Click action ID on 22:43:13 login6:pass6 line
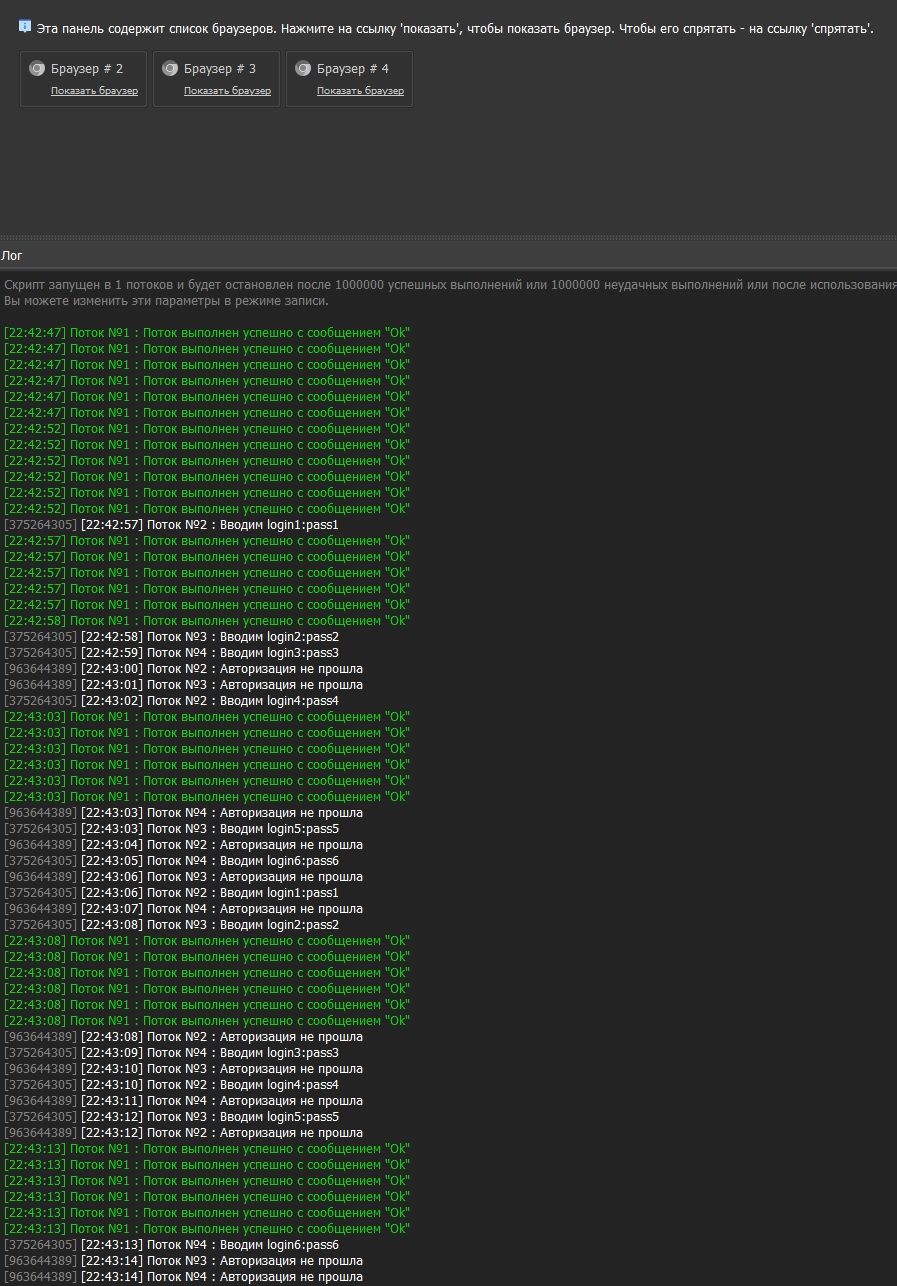Viewport: 897px width, 1286px height. (40, 1245)
